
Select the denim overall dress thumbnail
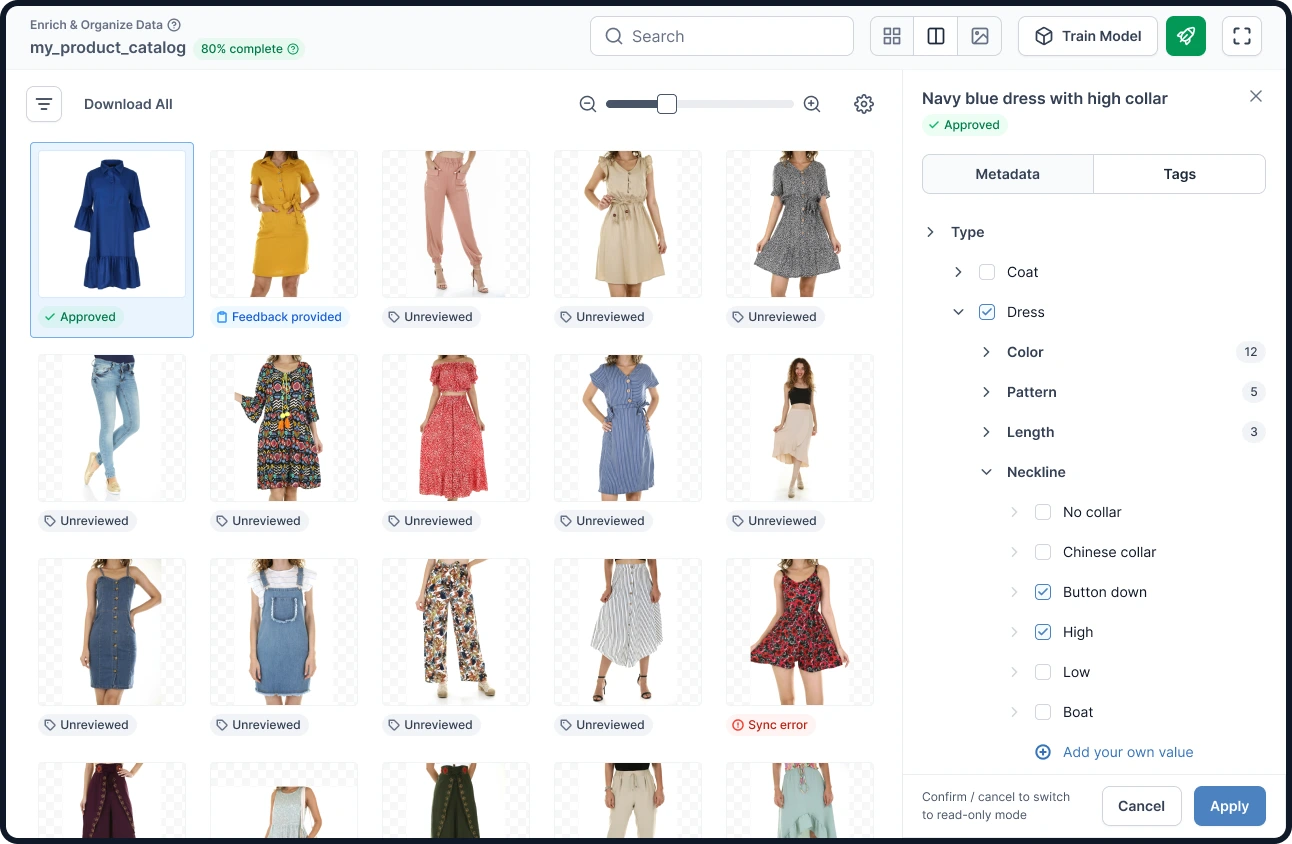point(284,632)
